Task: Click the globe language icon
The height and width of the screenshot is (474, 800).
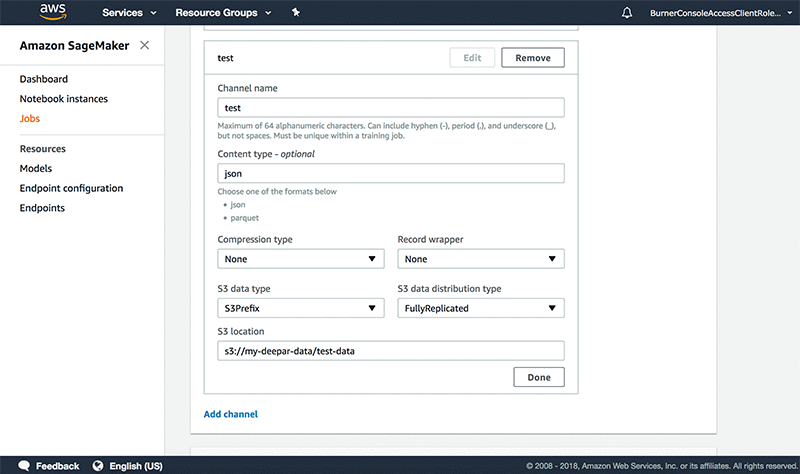Action: (98, 466)
